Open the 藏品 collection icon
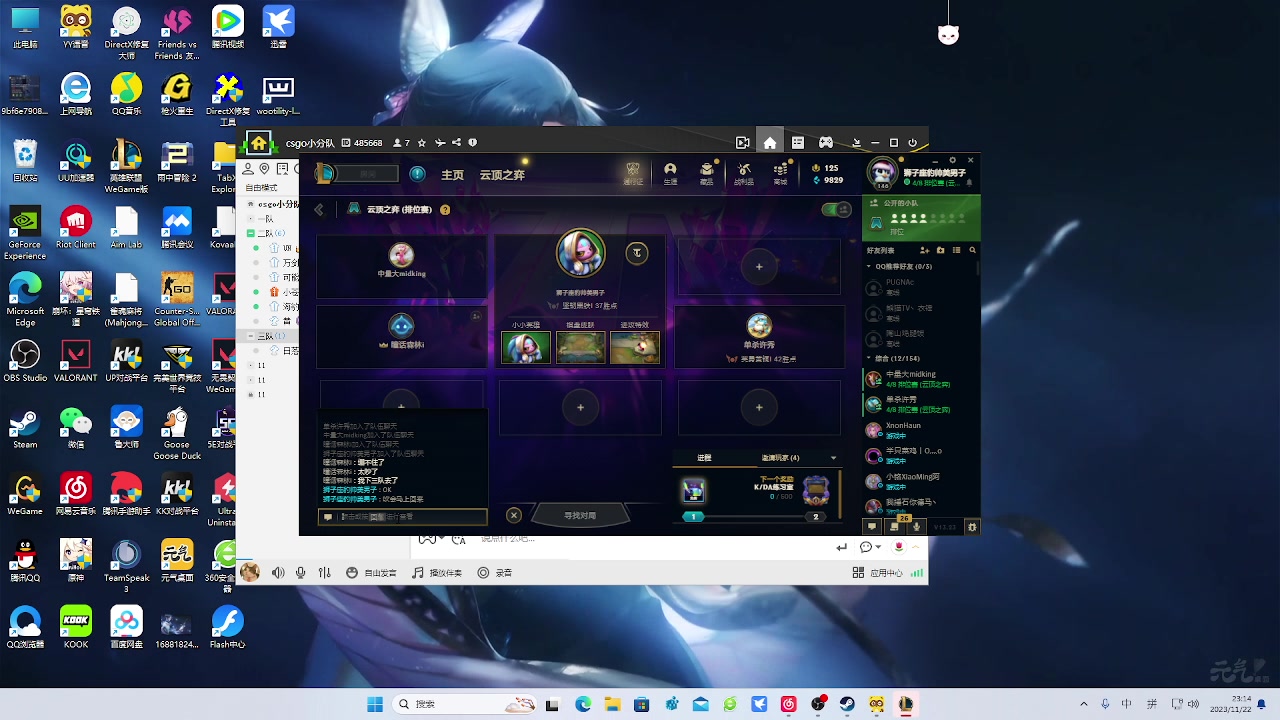The image size is (1280, 720). 707,173
